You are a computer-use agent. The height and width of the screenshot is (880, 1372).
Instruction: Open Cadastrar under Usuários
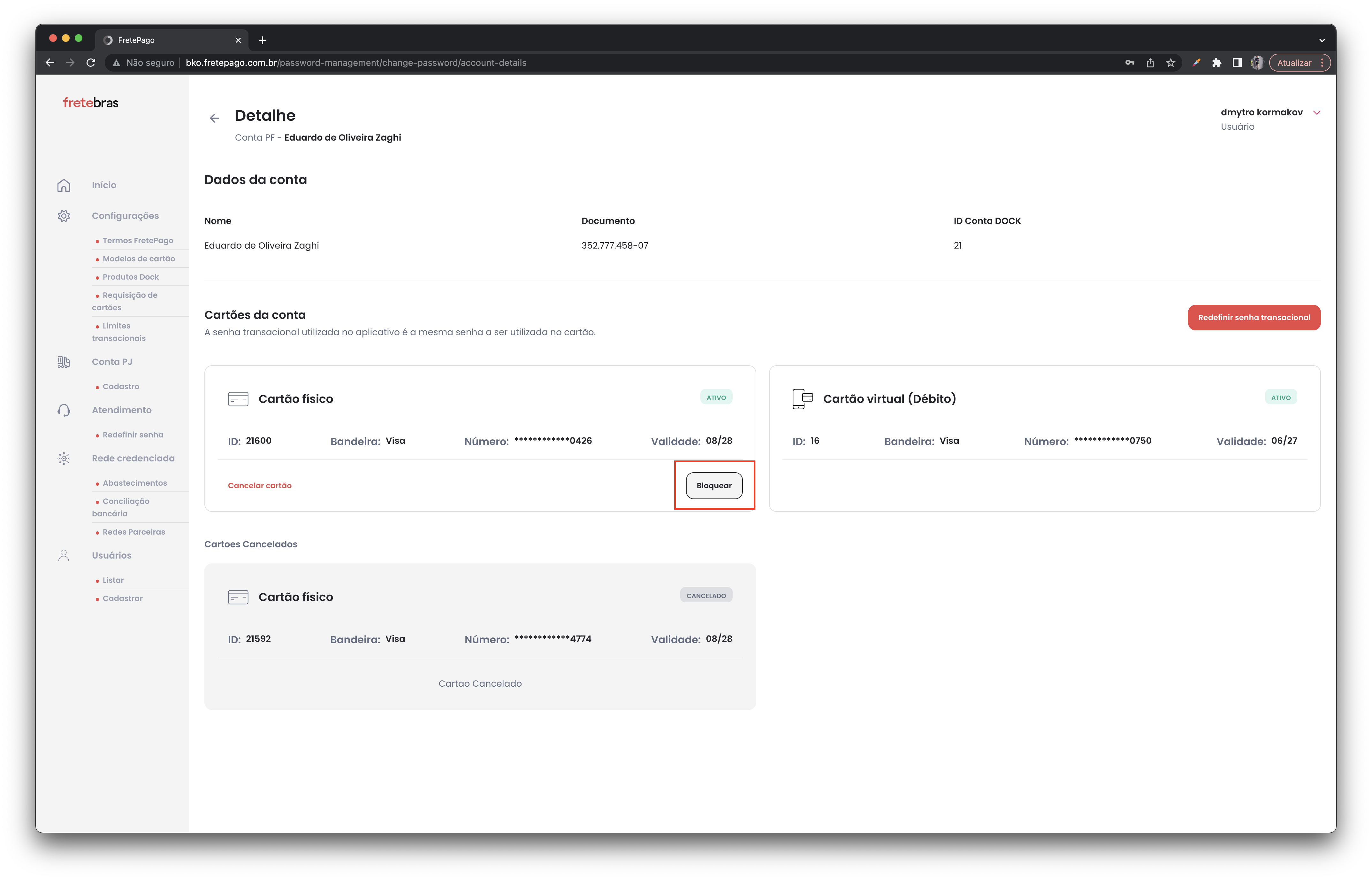(x=122, y=599)
